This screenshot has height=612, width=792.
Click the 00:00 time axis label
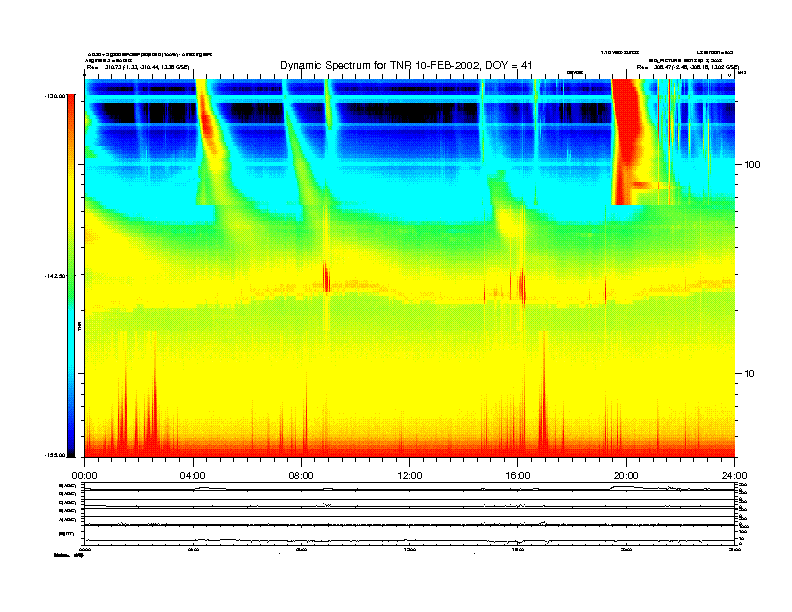pos(84,476)
